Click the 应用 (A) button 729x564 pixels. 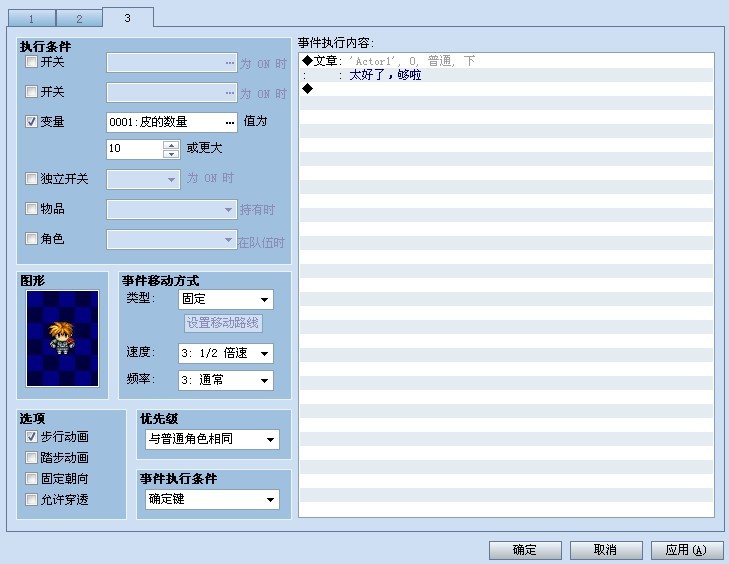[687, 551]
